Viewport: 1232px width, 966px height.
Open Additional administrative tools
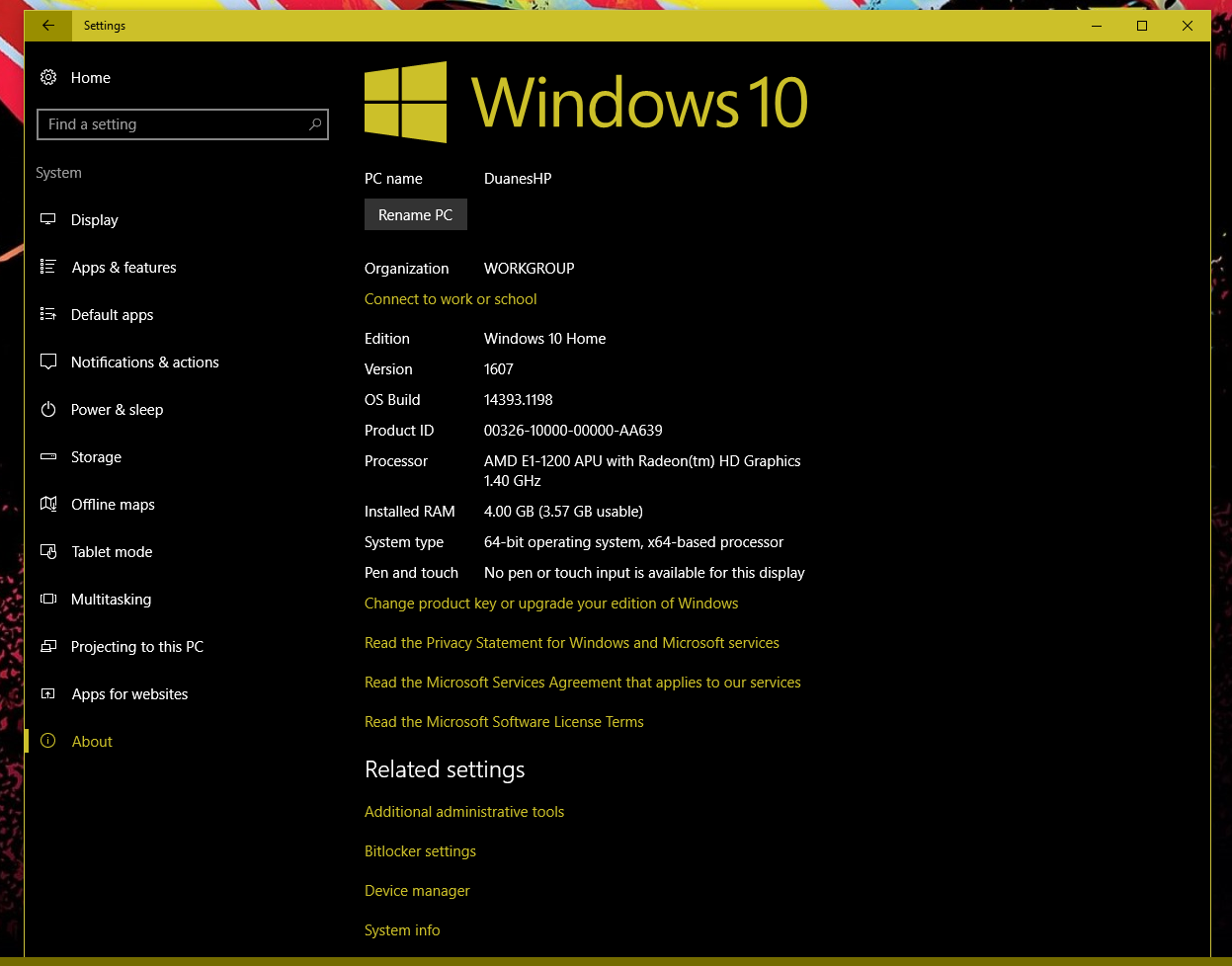(464, 811)
